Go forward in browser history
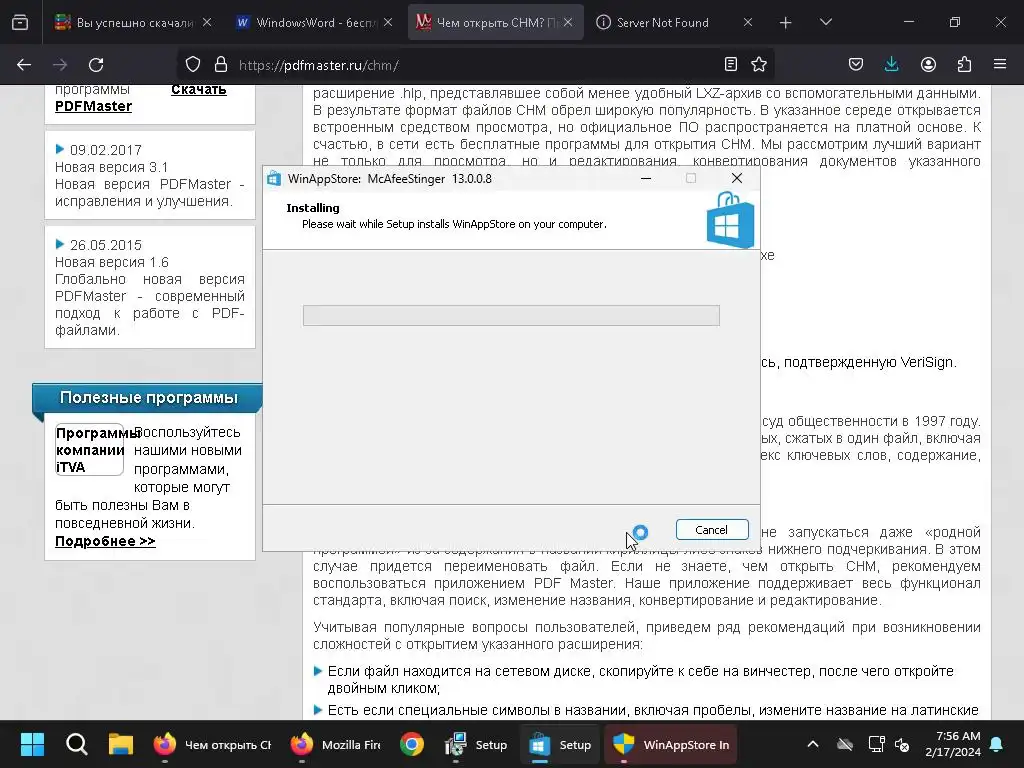 (60, 65)
